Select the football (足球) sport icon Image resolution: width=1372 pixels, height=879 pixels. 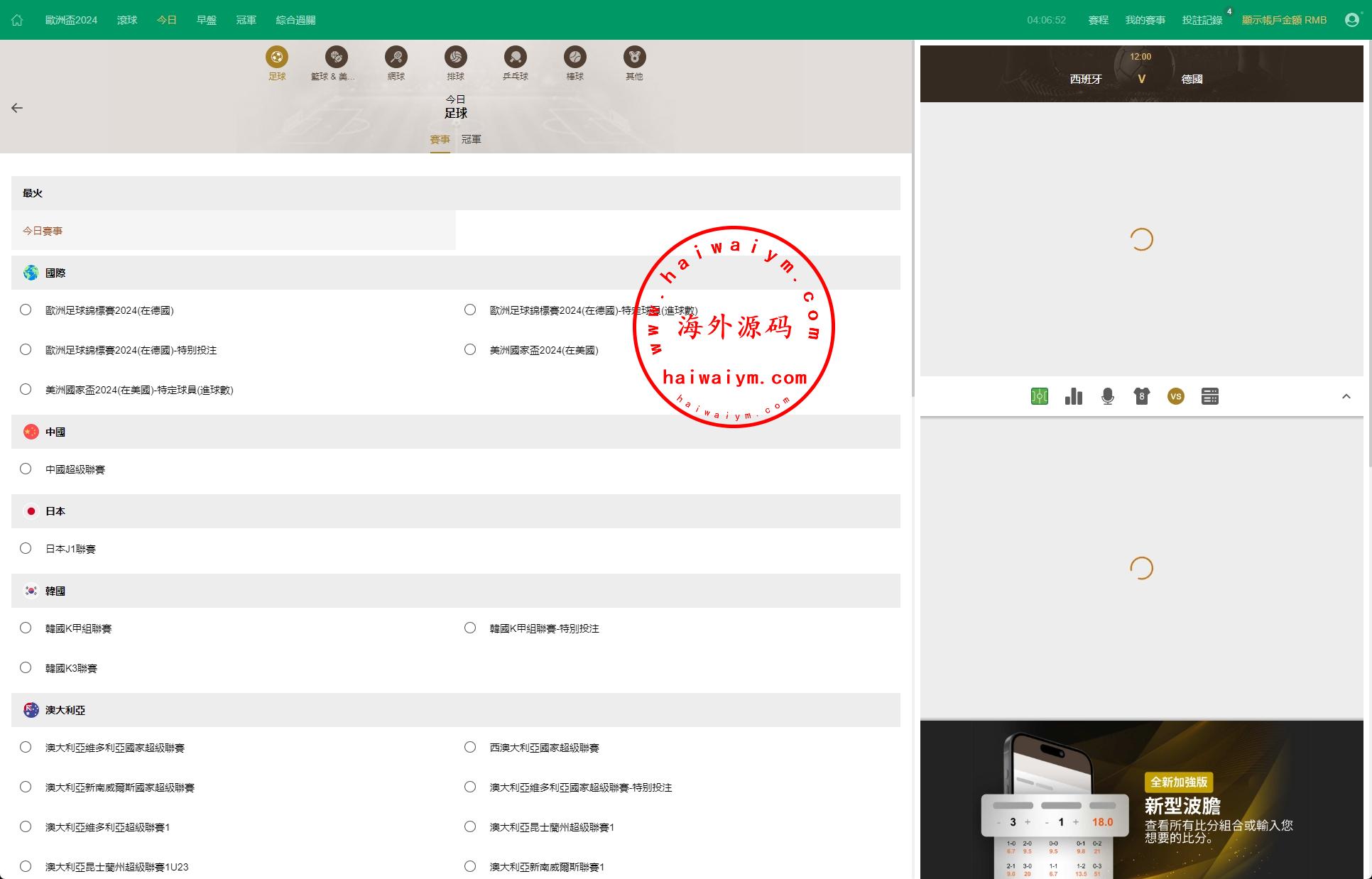(x=277, y=57)
